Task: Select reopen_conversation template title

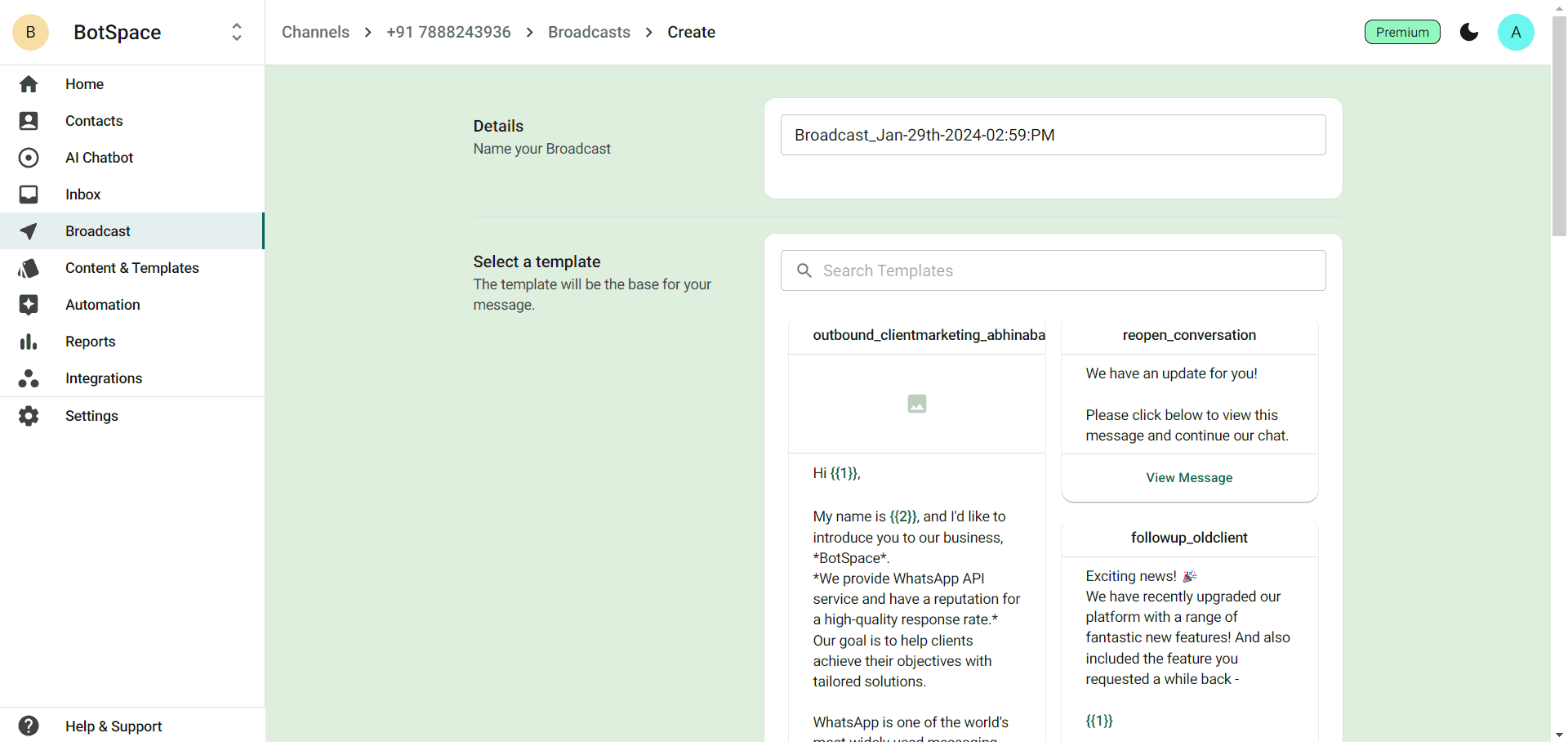Action: pos(1189,335)
